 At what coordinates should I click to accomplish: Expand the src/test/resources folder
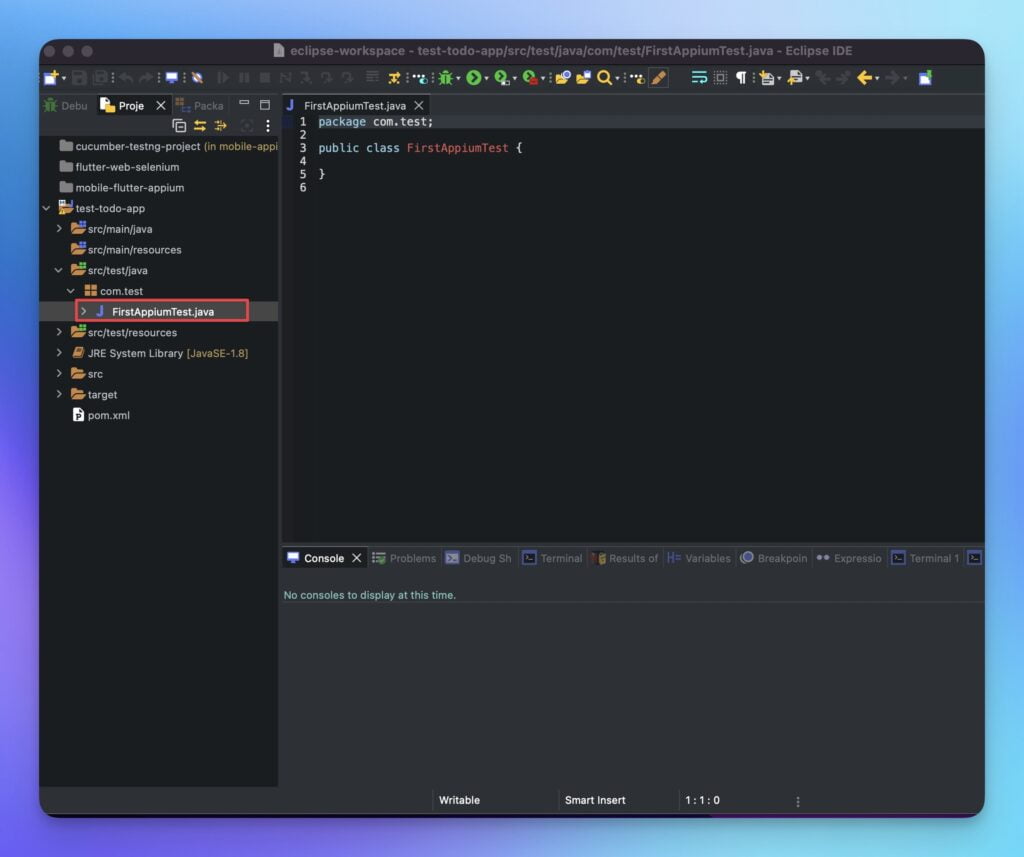[x=59, y=332]
